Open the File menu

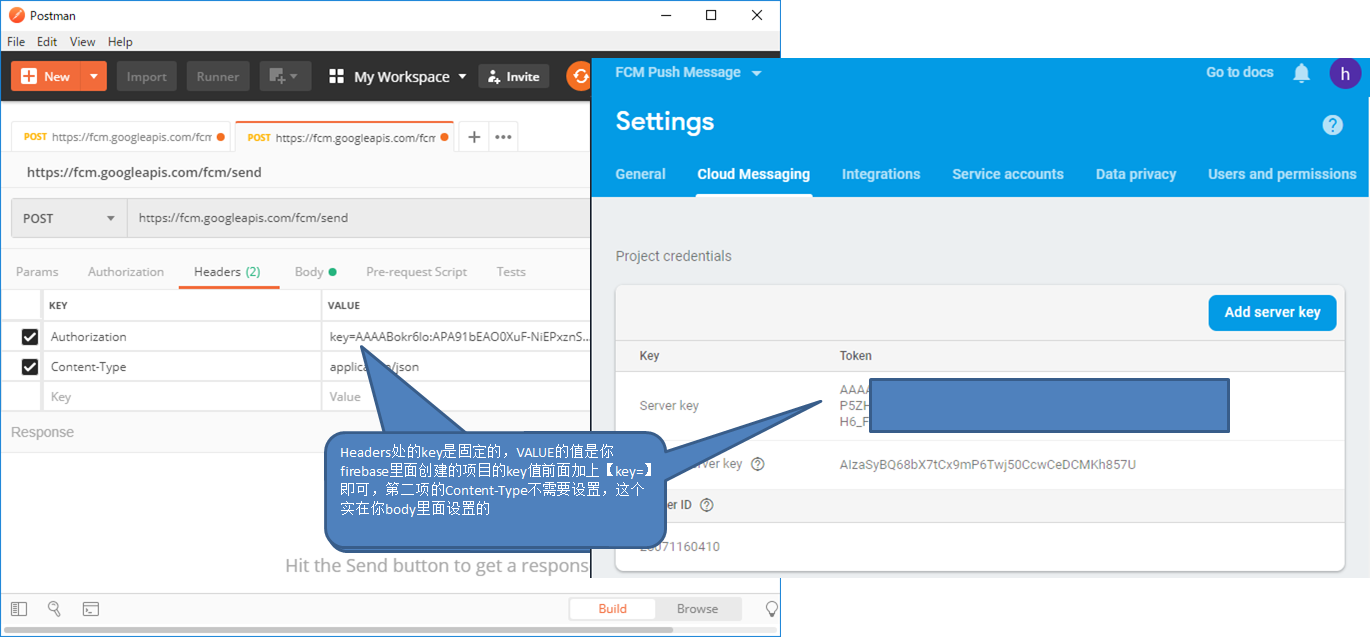[16, 42]
